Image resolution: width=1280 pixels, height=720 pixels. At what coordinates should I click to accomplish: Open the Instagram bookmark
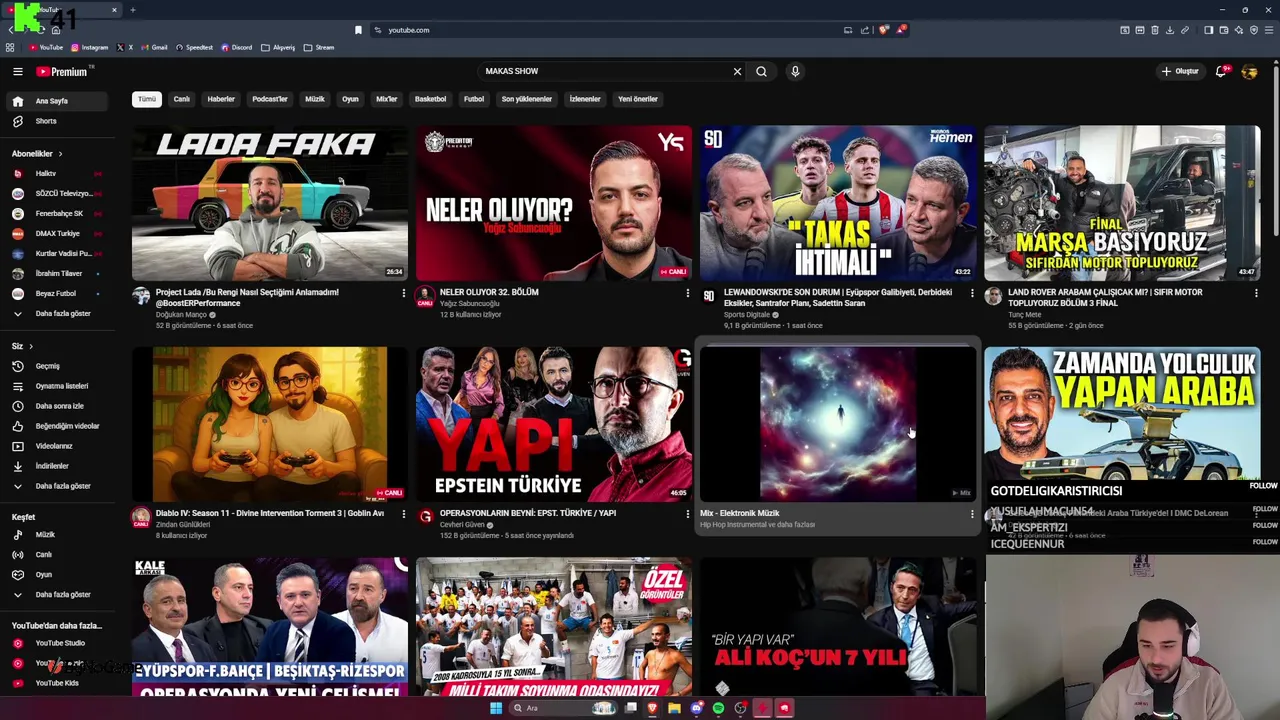pos(89,47)
